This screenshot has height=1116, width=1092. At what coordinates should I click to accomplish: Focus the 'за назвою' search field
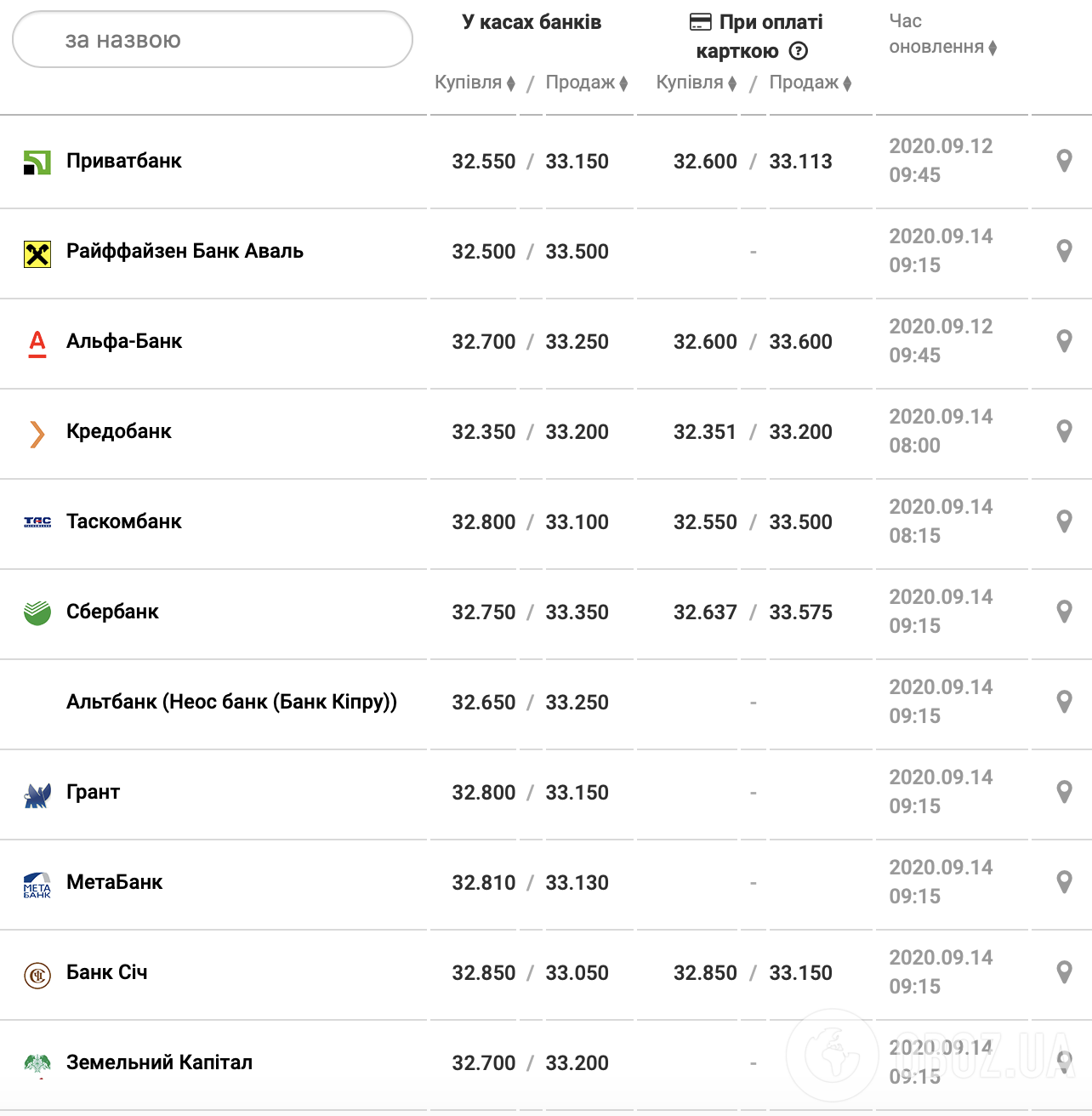pyautogui.click(x=213, y=39)
